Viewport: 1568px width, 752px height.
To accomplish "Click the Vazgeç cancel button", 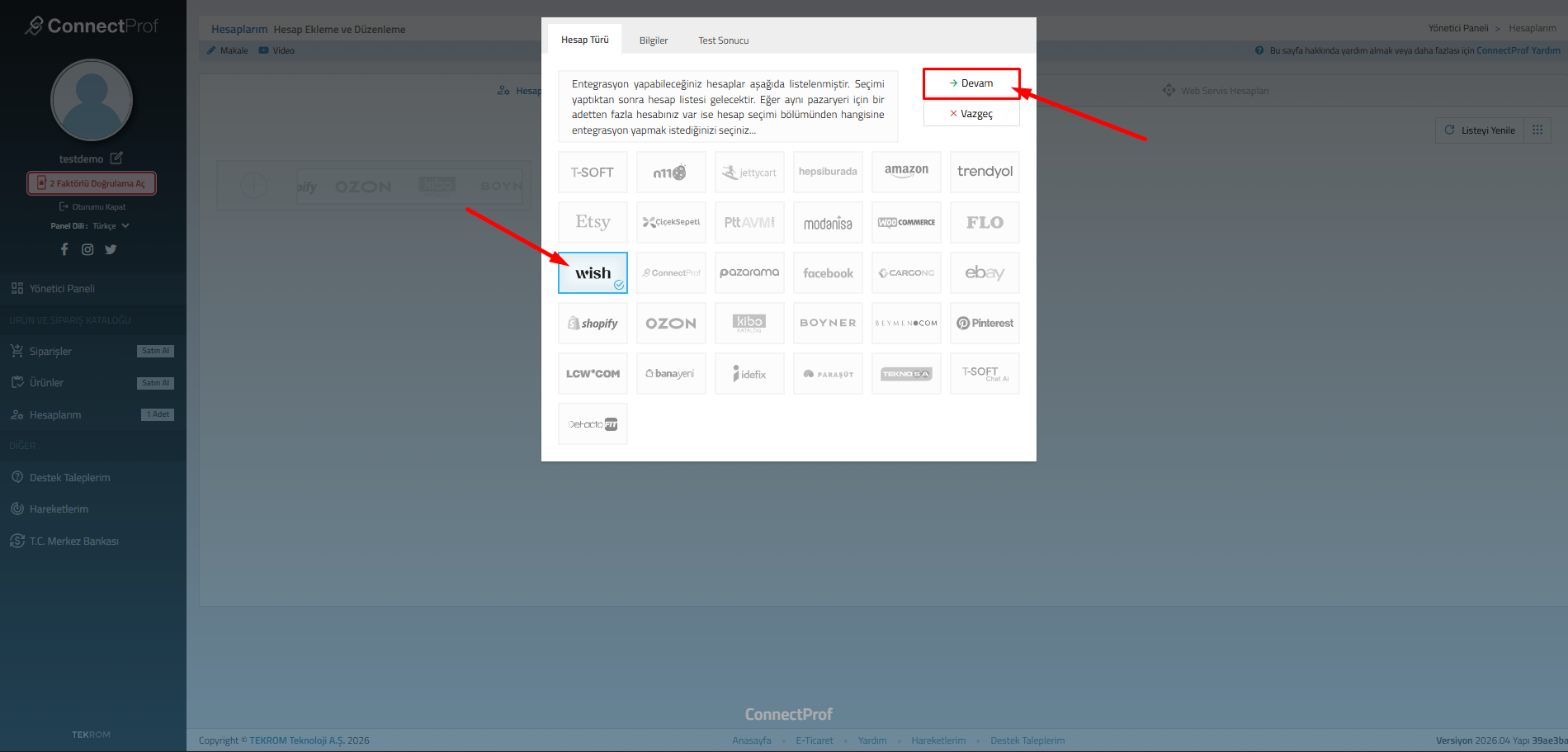I will click(971, 114).
